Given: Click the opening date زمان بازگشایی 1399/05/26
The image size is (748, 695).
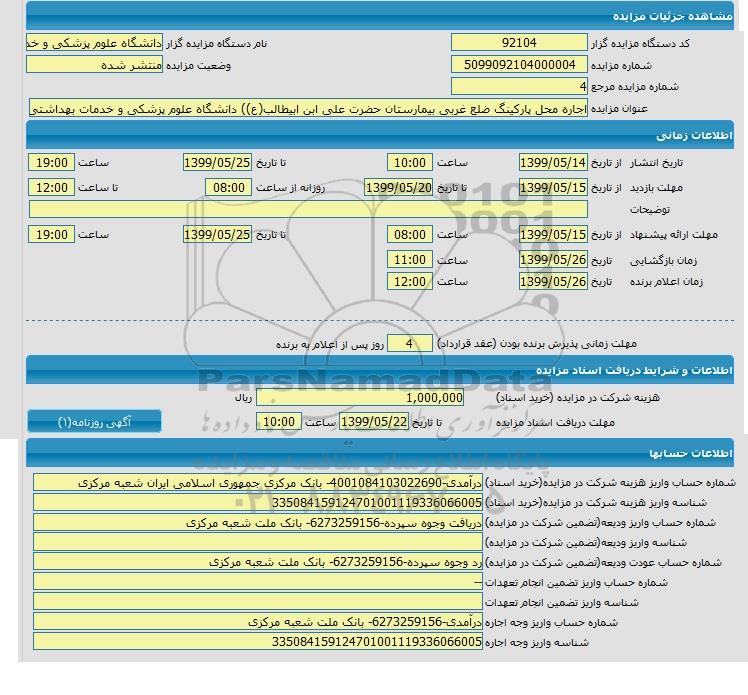Looking at the screenshot, I should [x=553, y=259].
